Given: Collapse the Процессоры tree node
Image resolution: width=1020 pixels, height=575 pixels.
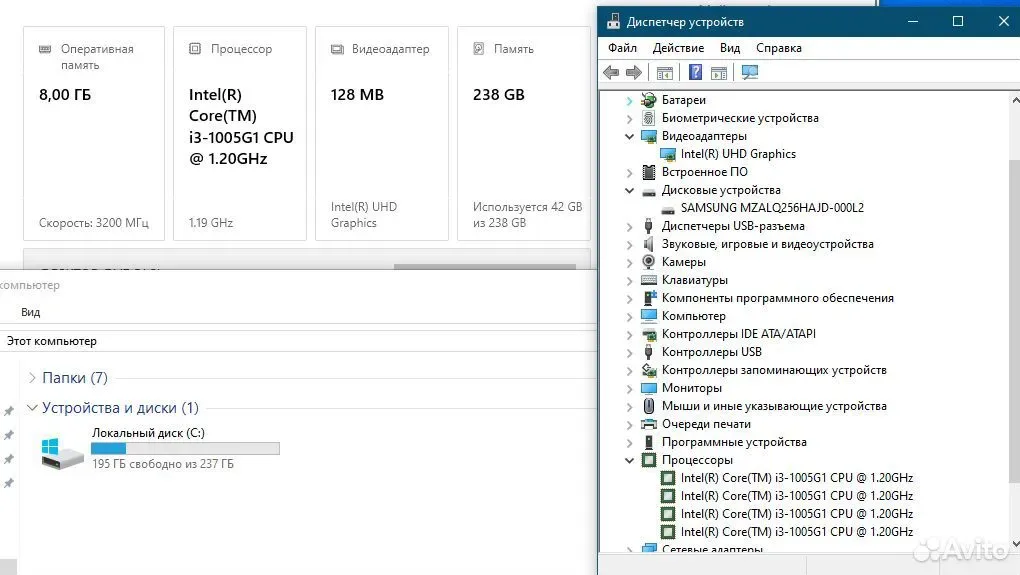Looking at the screenshot, I should click(x=629, y=461).
